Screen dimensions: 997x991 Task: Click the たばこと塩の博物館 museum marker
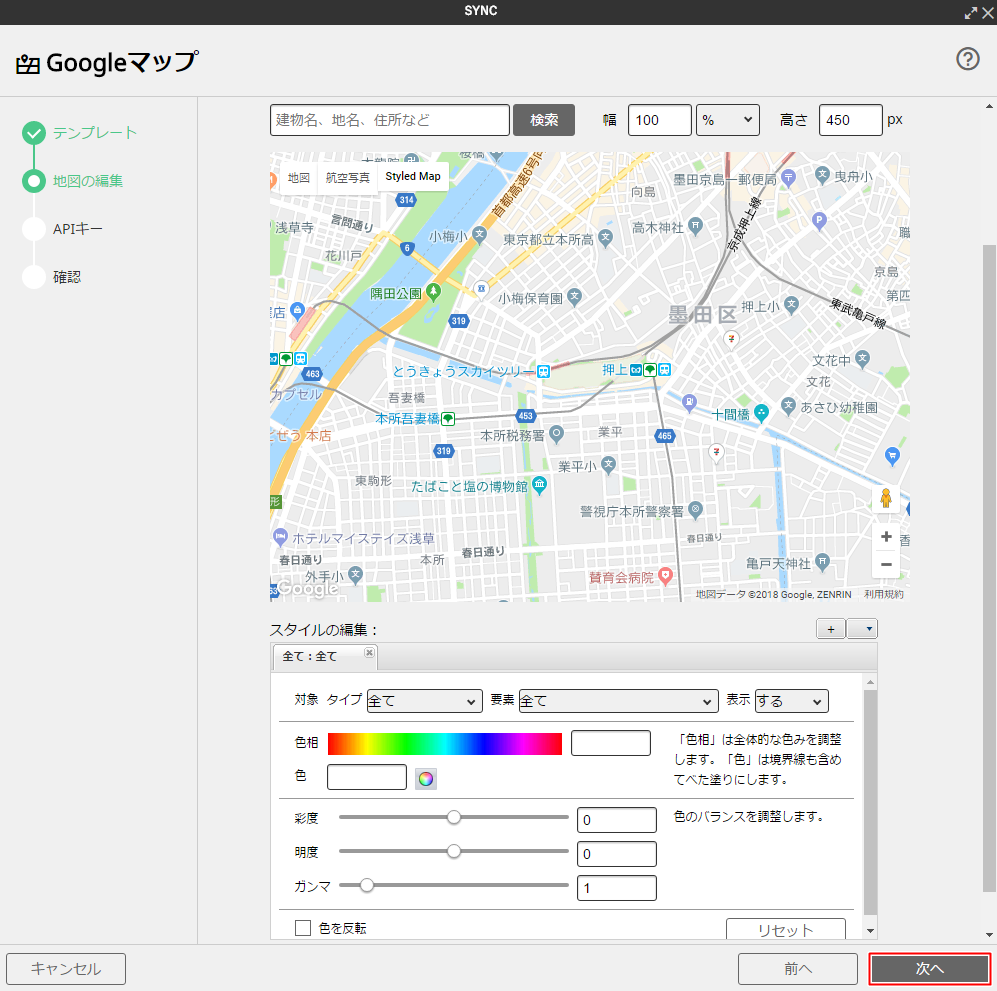point(539,485)
